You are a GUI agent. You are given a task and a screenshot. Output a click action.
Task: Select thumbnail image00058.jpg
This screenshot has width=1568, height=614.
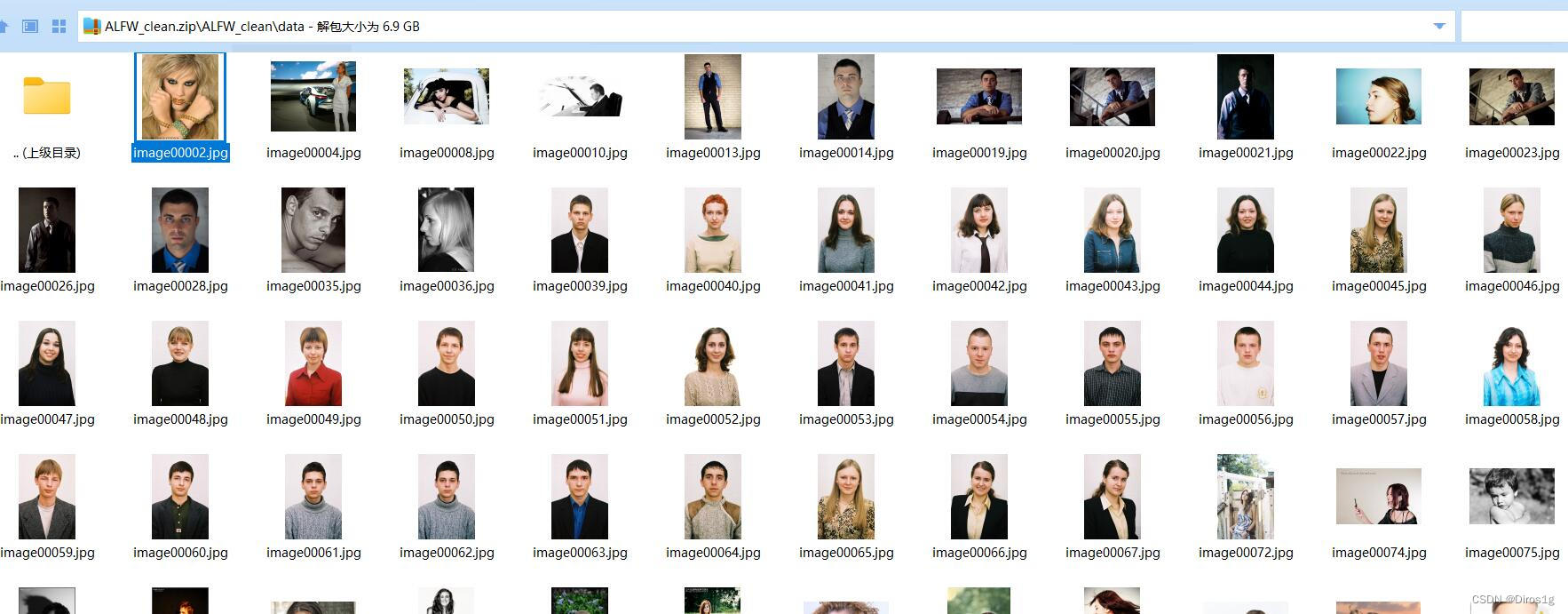click(x=1512, y=363)
